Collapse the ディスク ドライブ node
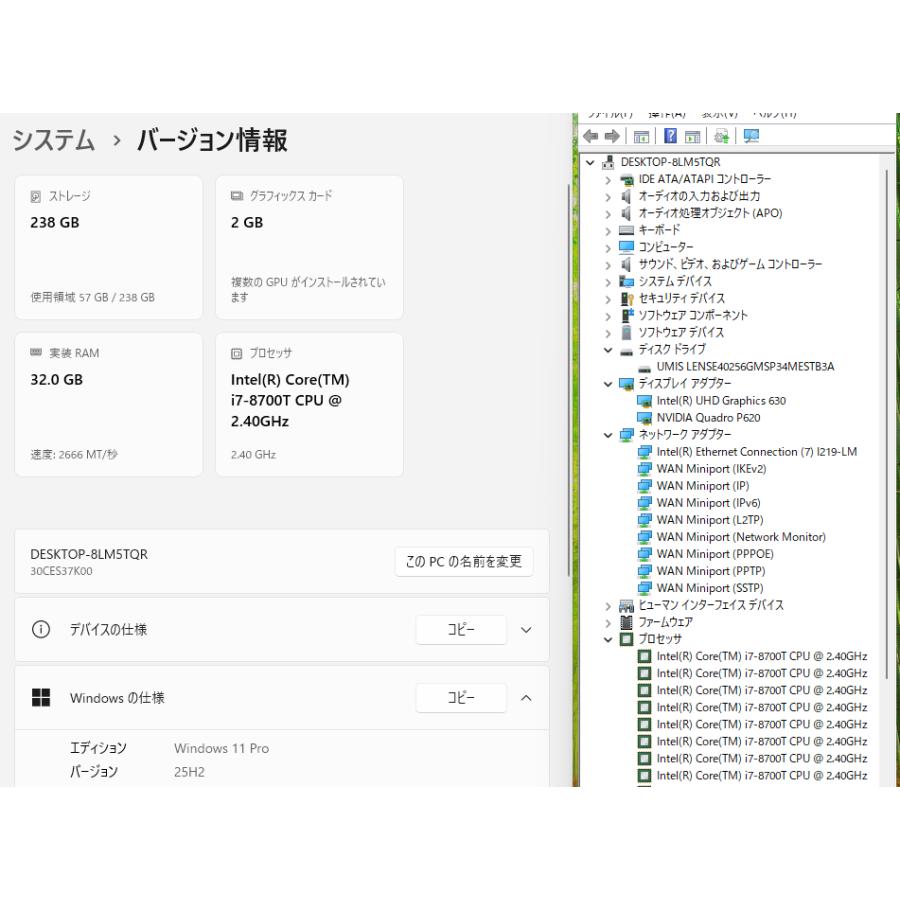Screen dimensions: 900x900 pos(608,350)
